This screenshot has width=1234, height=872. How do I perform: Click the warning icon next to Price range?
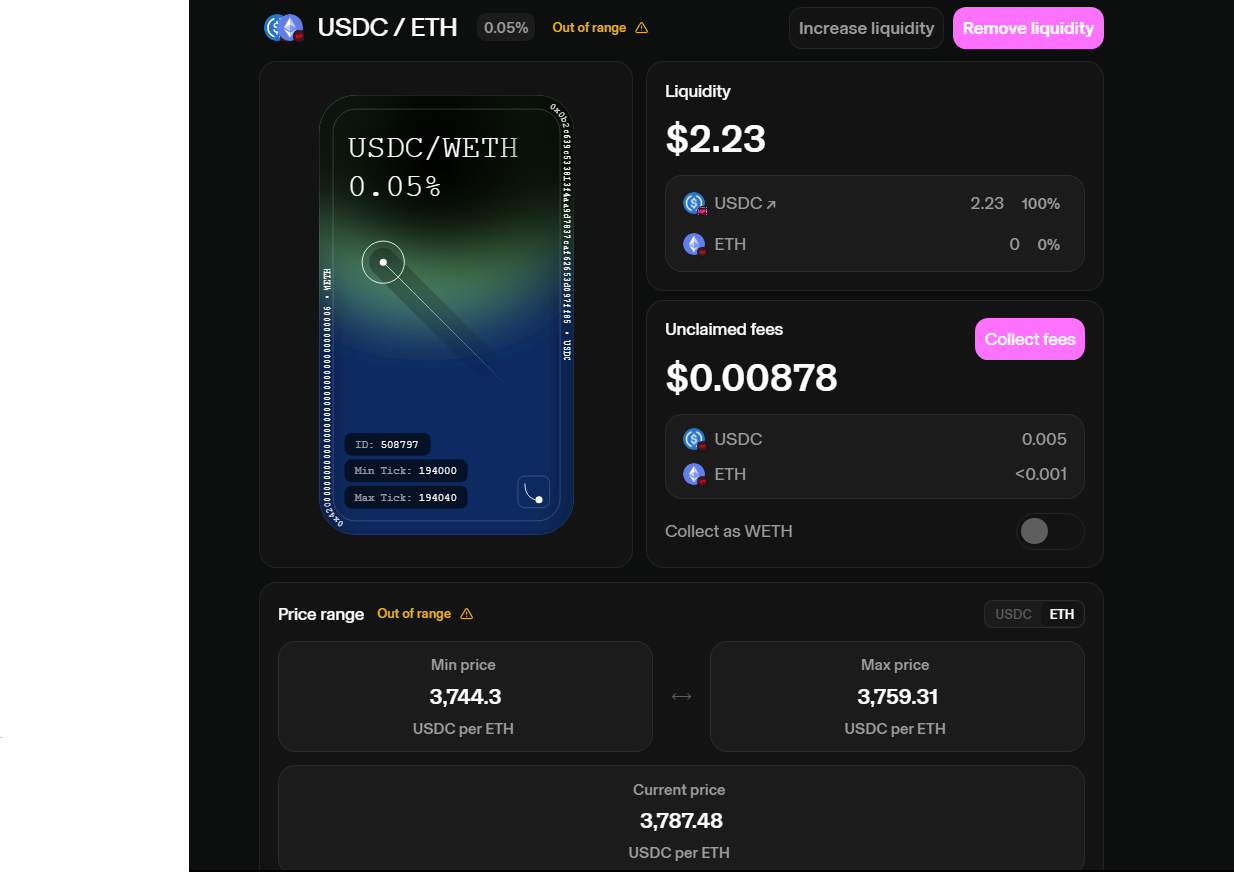467,614
